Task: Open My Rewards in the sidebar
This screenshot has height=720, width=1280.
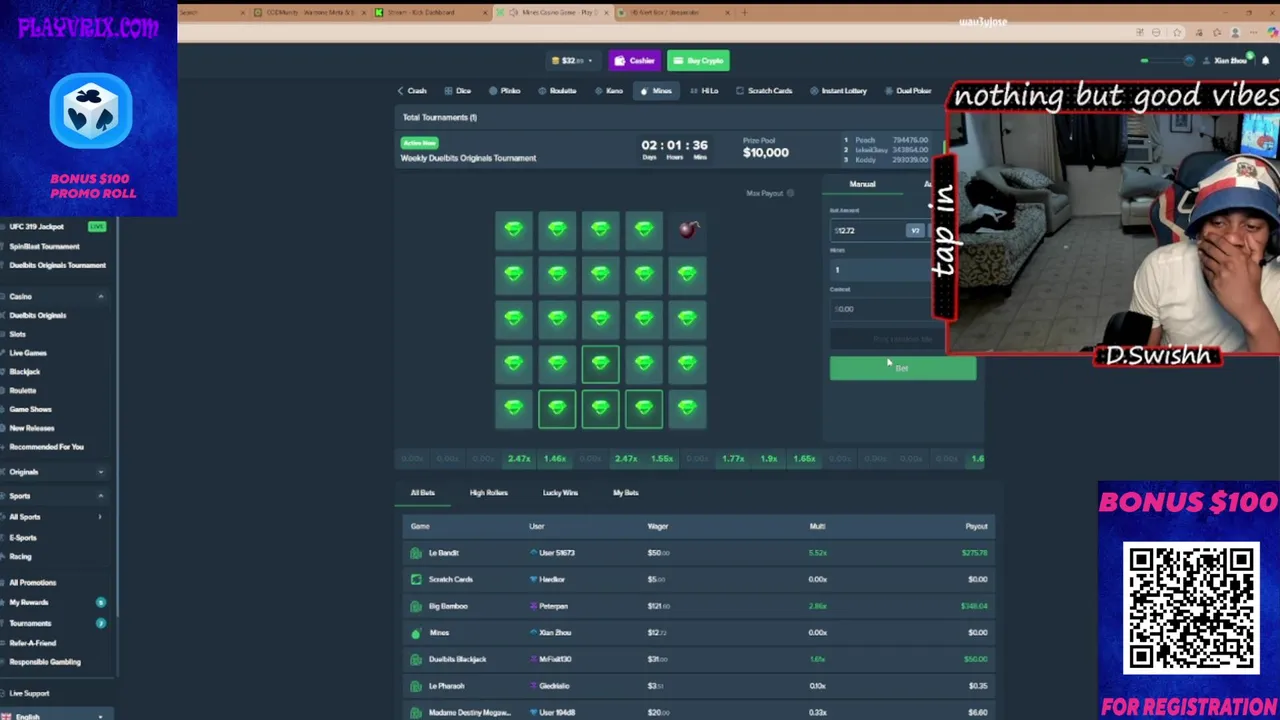Action: 29,603
